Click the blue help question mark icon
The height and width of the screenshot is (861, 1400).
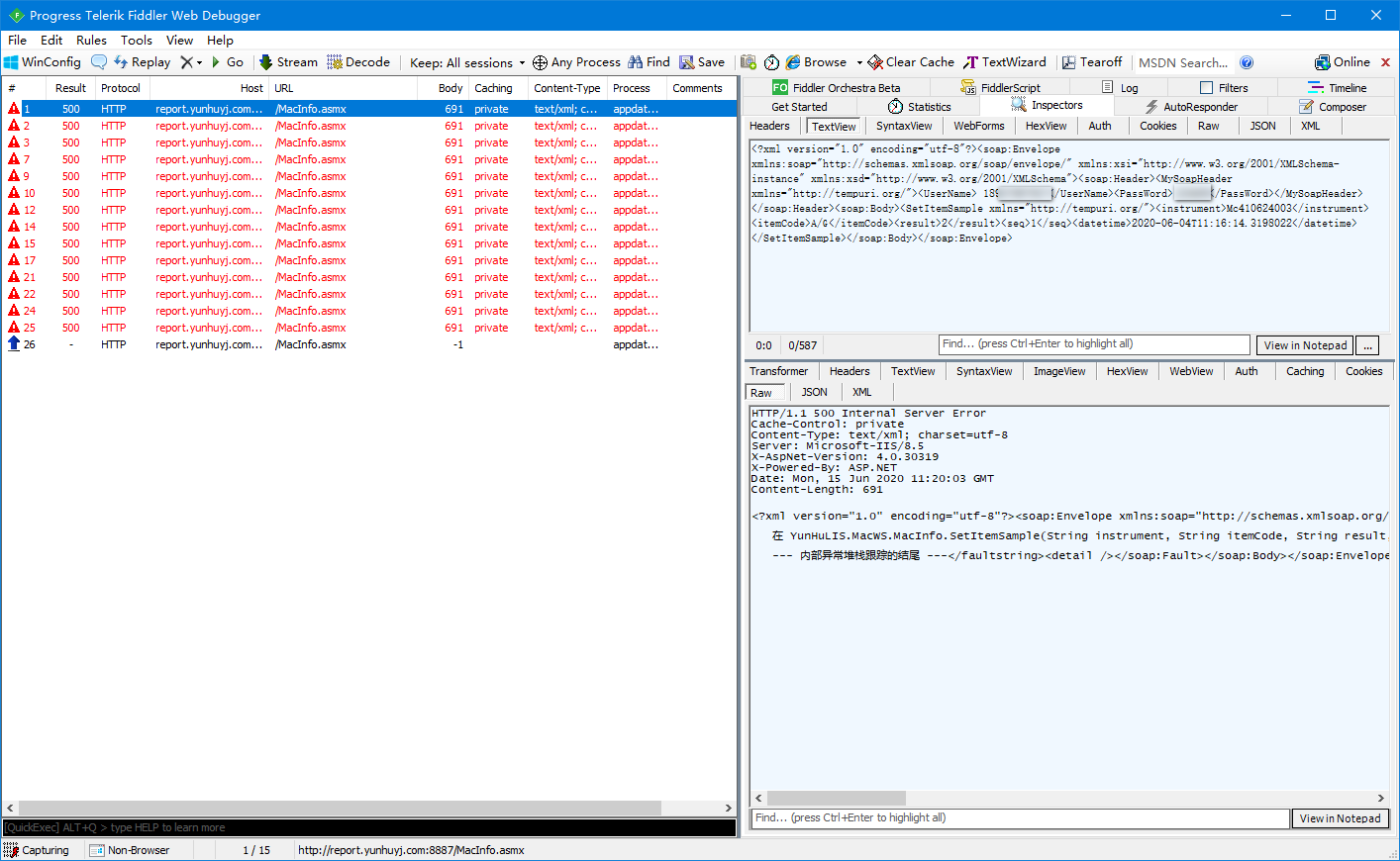click(x=1247, y=62)
